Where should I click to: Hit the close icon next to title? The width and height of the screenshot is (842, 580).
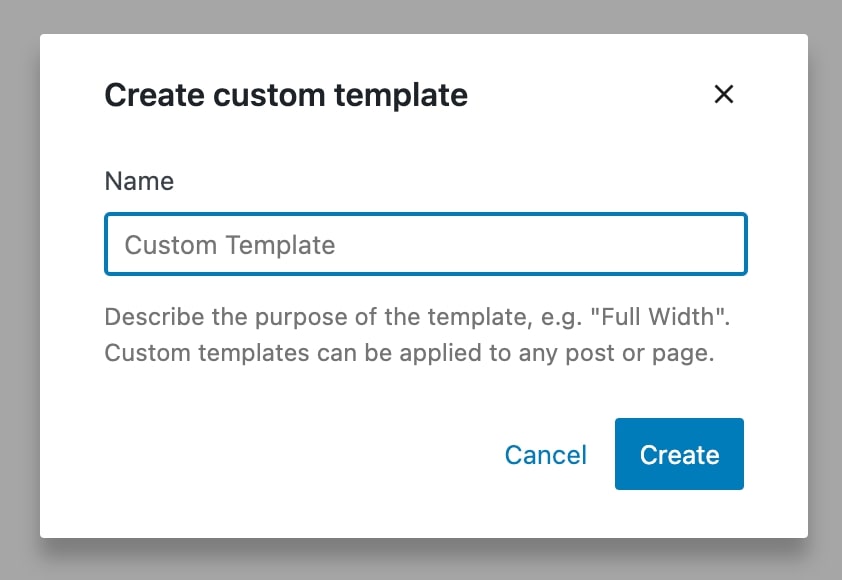point(723,95)
